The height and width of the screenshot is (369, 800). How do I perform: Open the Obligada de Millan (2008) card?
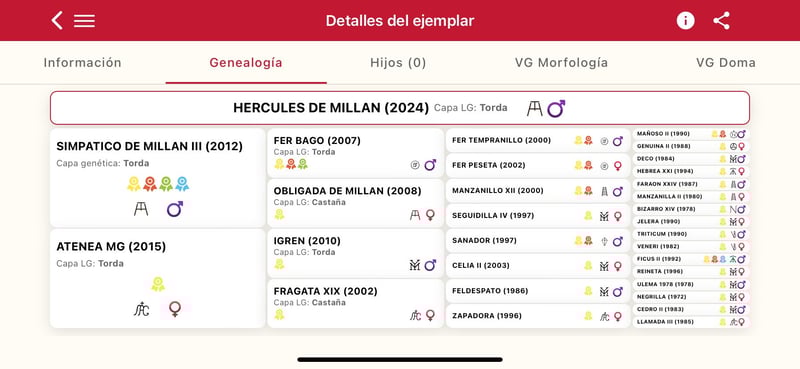(356, 203)
